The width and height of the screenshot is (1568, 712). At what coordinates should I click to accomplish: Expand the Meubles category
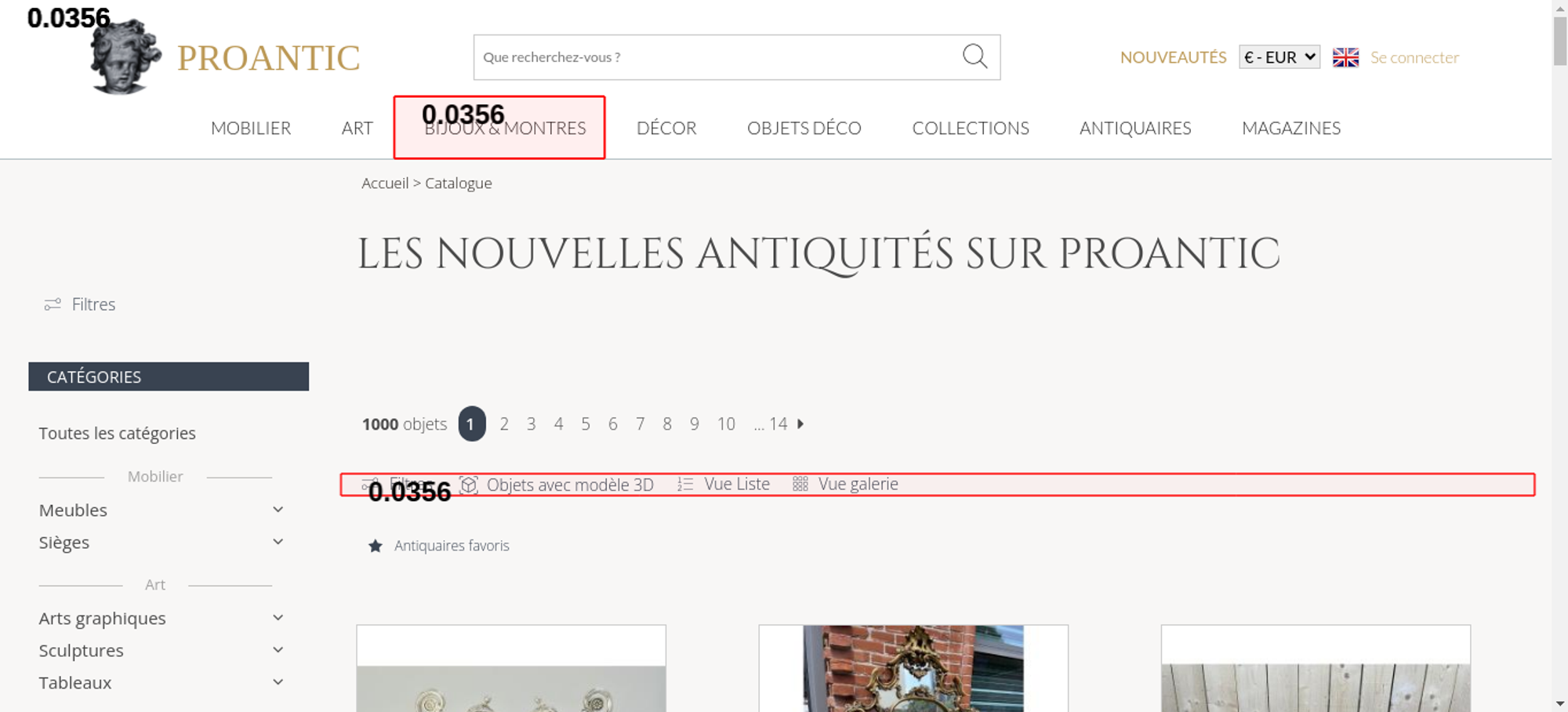tap(278, 510)
